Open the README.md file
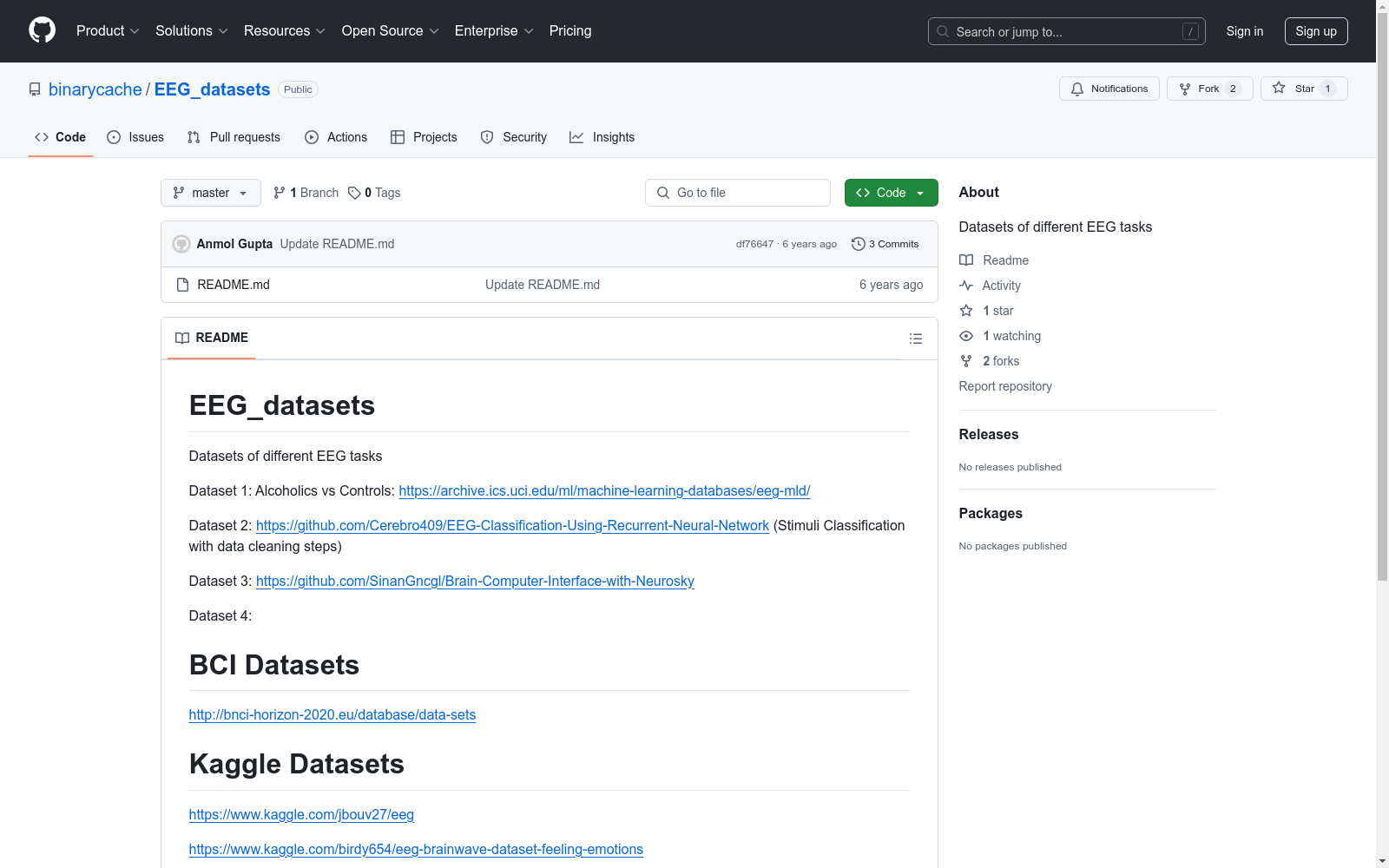This screenshot has height=868, width=1389. [x=234, y=285]
